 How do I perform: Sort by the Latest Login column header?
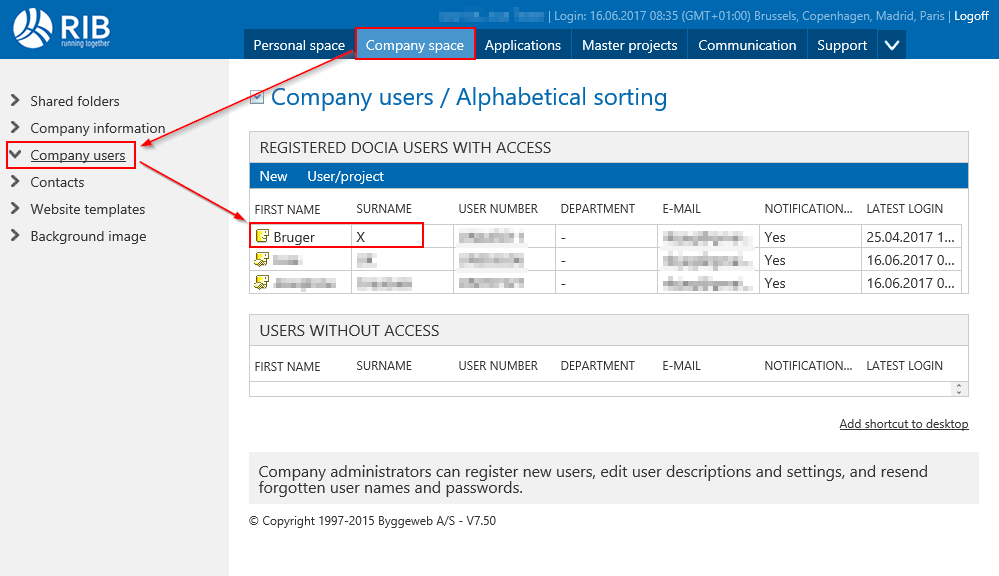click(904, 209)
